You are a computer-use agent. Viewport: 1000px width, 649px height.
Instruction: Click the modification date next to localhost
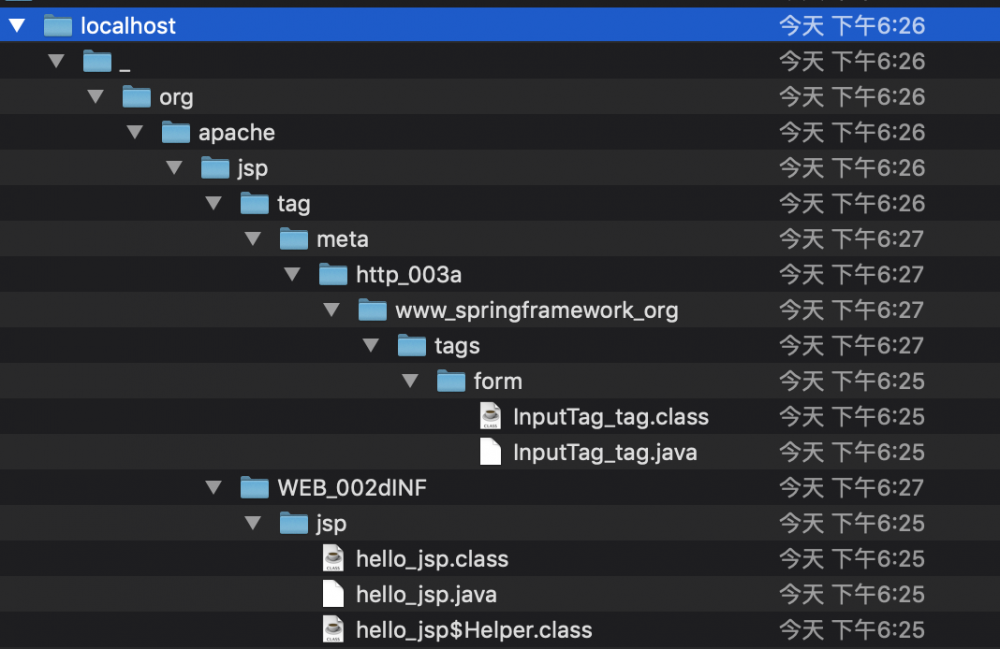point(852,25)
